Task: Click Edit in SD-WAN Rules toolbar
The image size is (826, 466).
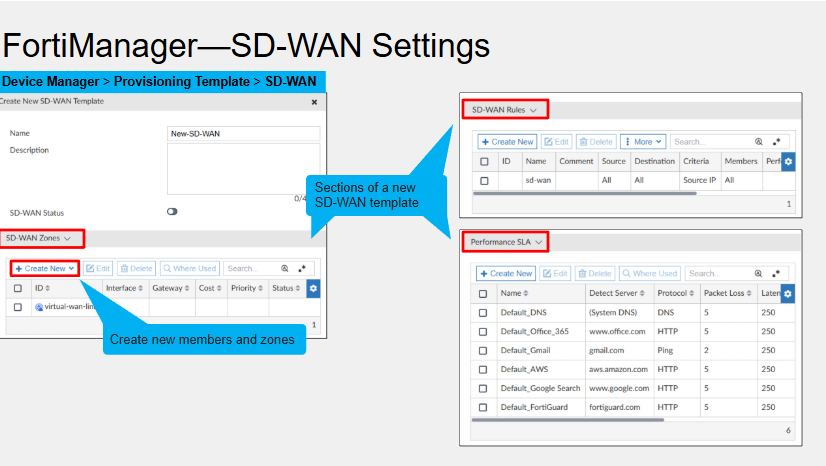Action: (556, 142)
